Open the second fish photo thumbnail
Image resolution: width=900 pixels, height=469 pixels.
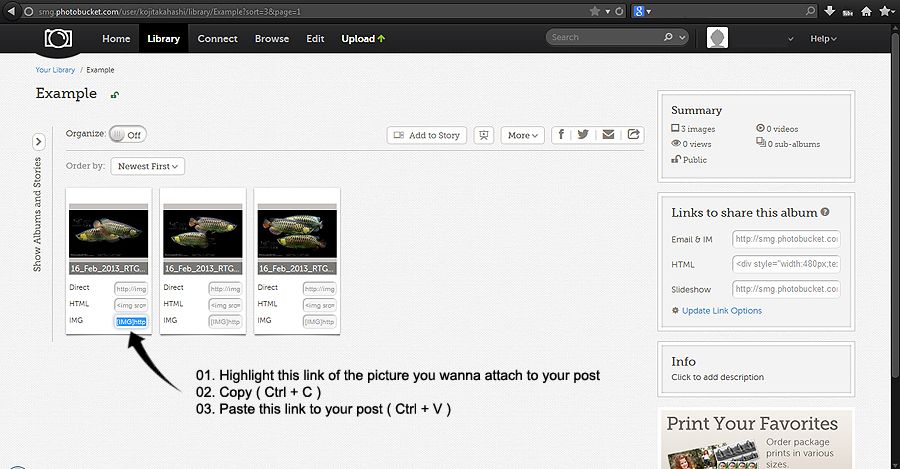[x=203, y=234]
